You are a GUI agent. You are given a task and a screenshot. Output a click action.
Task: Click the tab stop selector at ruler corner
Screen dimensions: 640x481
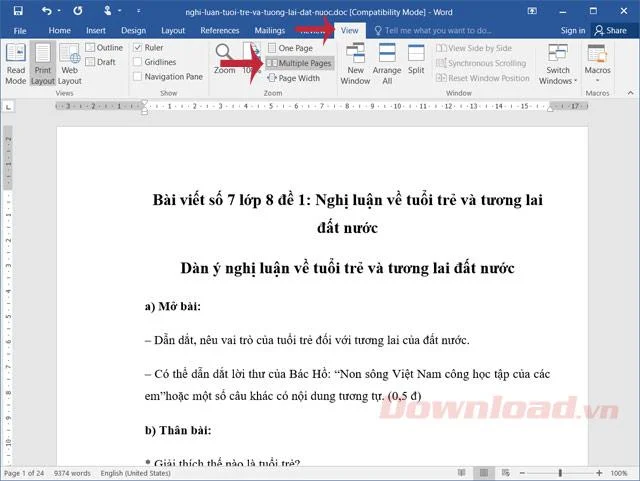(x=8, y=107)
